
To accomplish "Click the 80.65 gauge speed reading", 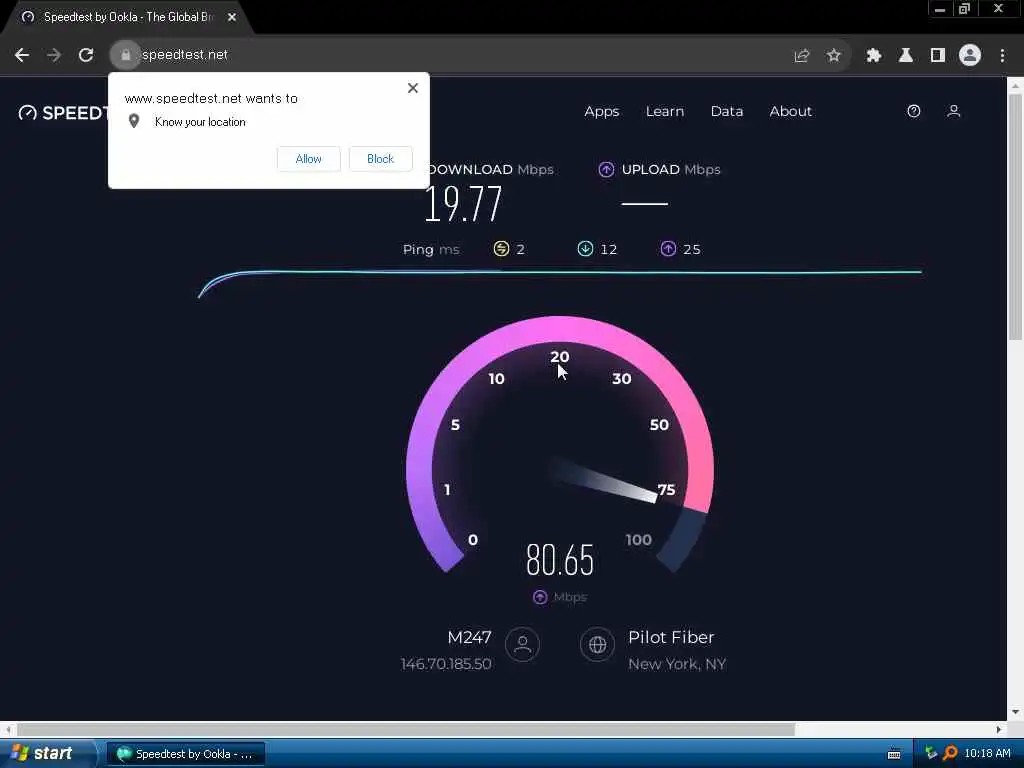I will [560, 560].
